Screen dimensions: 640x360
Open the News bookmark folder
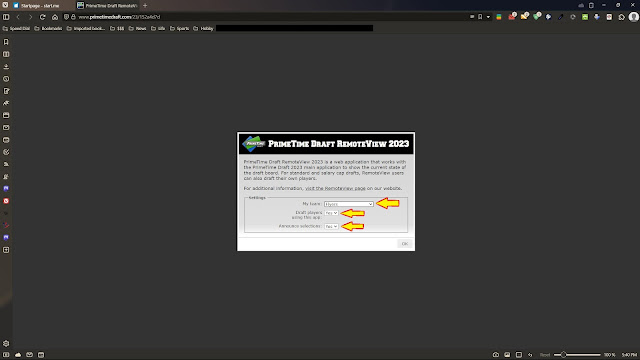pos(137,29)
